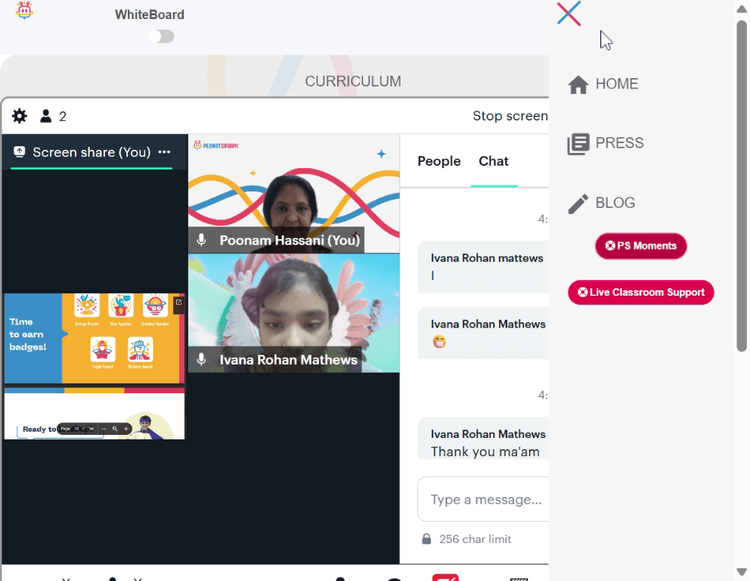Viewport: 750px width, 581px height.
Task: Click the minus zoom-out in page toolbar
Action: coord(104,429)
